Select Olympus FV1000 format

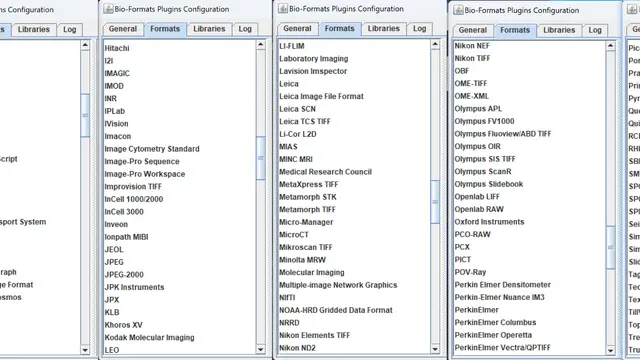484,121
